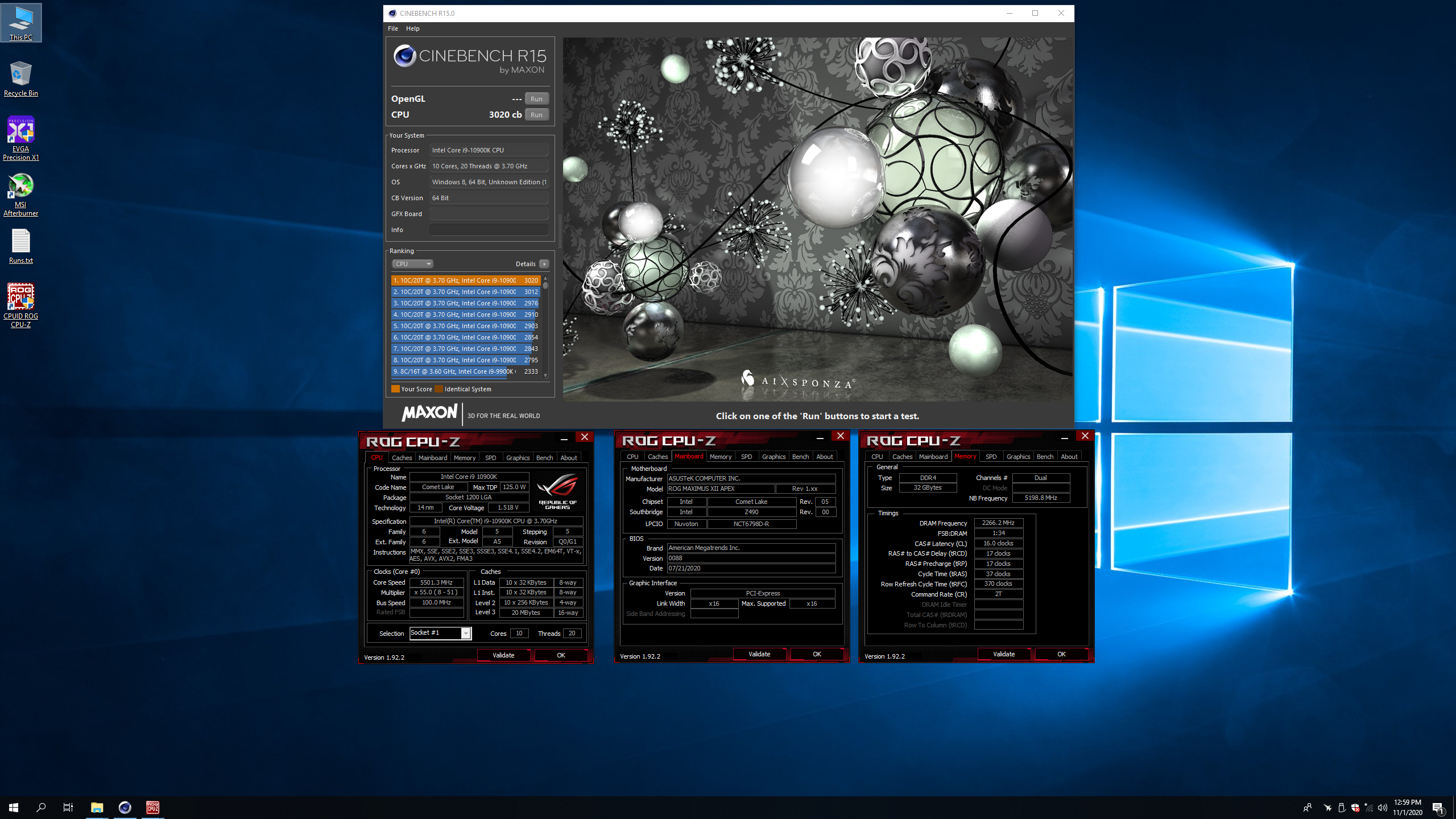The width and height of the screenshot is (1456, 819).
Task: Click the GFX Board field in Your System
Action: point(489,214)
